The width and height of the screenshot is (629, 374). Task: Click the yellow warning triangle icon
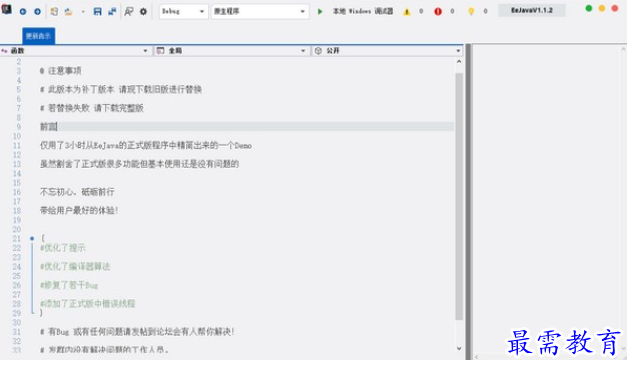407,12
